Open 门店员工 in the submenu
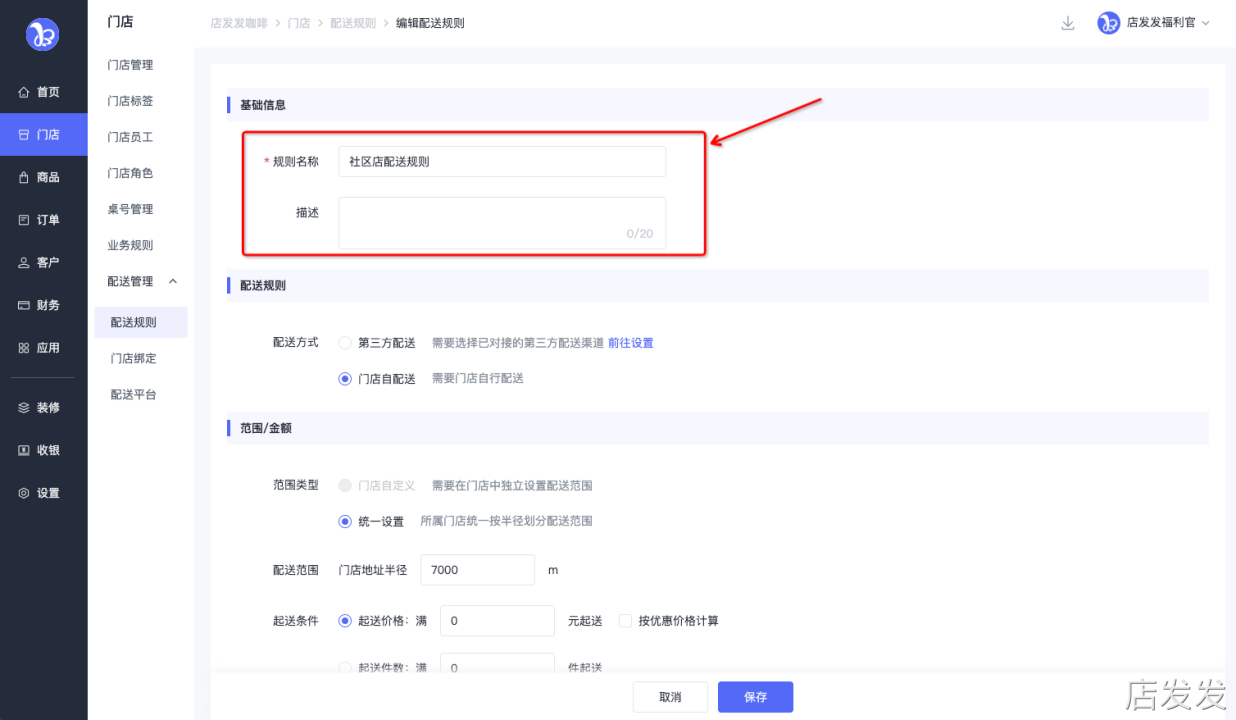Viewport: 1236px width, 720px height. click(x=130, y=137)
